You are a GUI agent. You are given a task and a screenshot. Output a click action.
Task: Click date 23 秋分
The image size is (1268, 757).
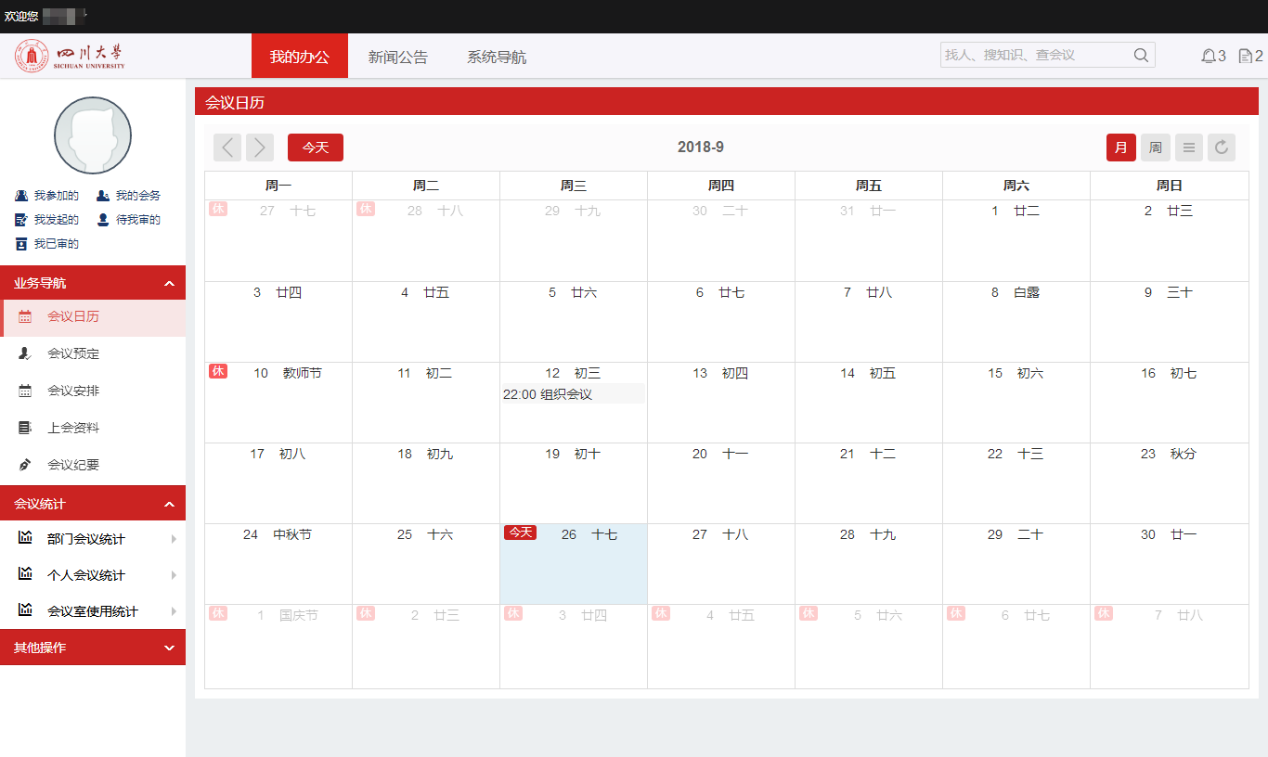click(1169, 454)
